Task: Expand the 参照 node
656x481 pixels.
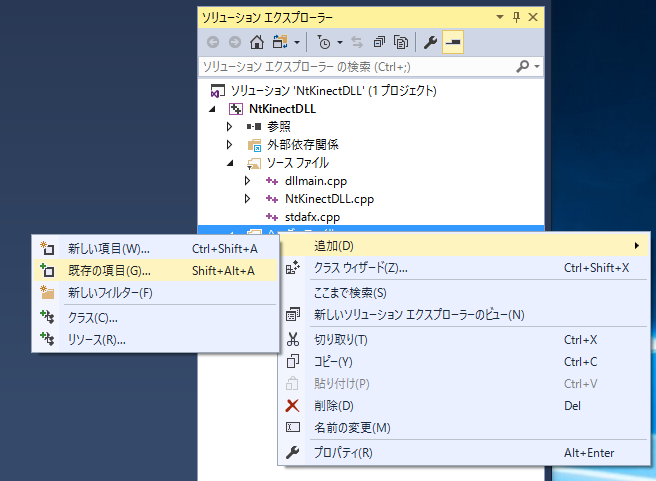Action: [x=229, y=126]
